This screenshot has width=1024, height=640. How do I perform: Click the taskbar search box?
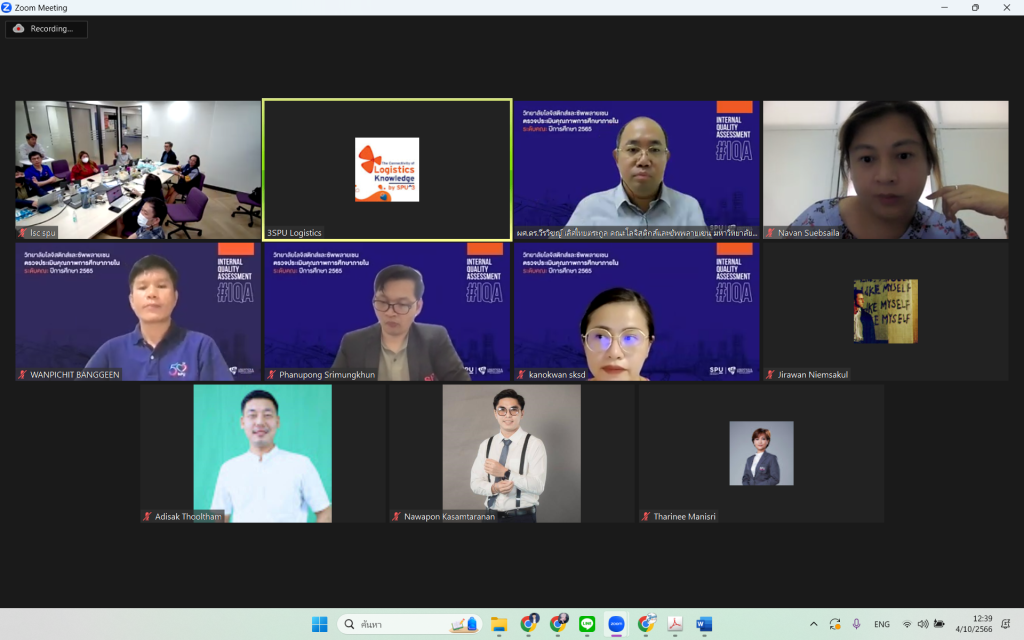pyautogui.click(x=409, y=624)
